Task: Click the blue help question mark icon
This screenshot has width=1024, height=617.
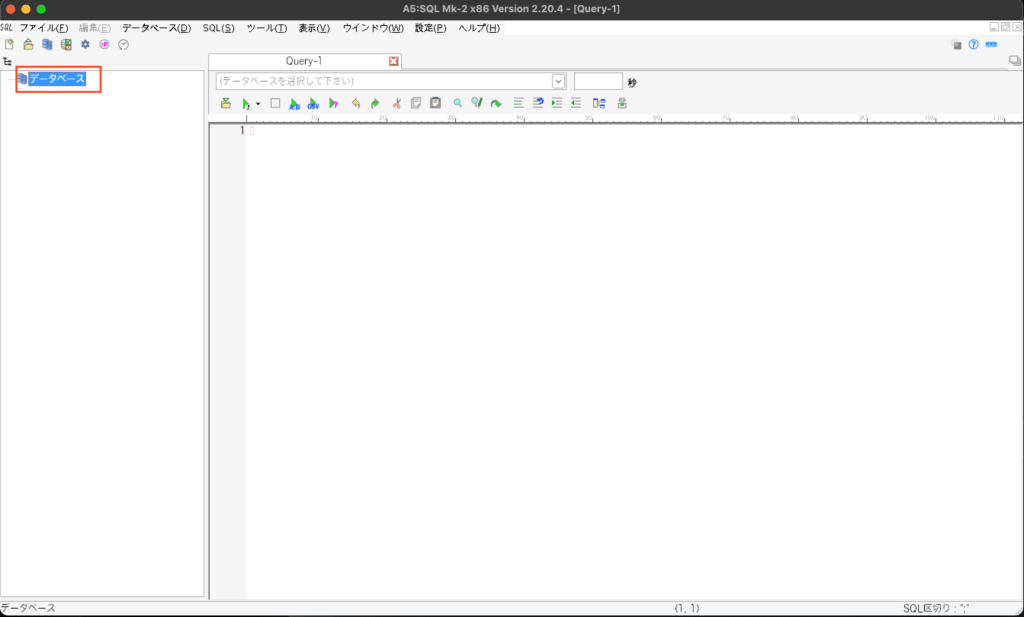Action: coord(973,45)
